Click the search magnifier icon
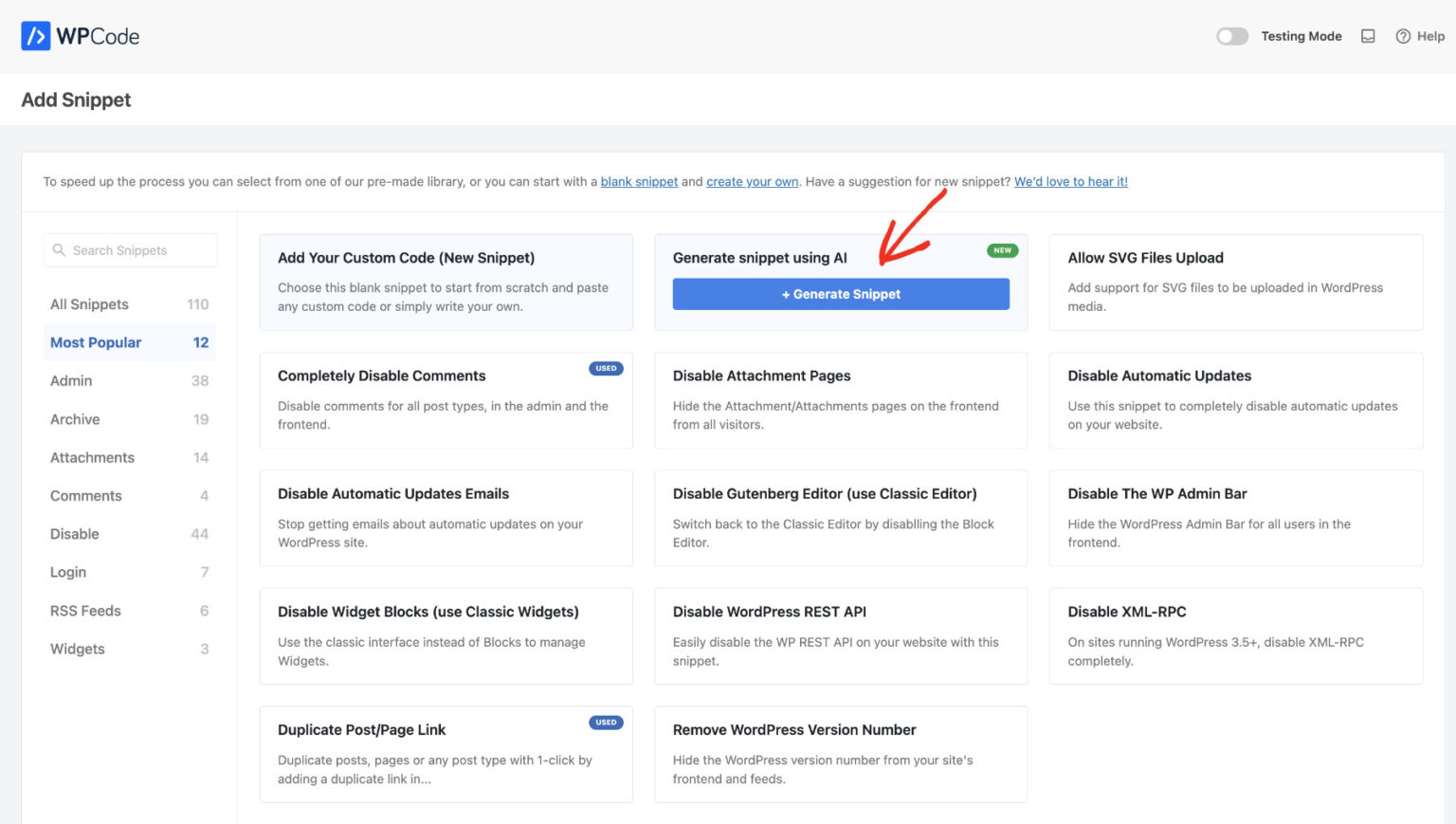 (x=59, y=249)
